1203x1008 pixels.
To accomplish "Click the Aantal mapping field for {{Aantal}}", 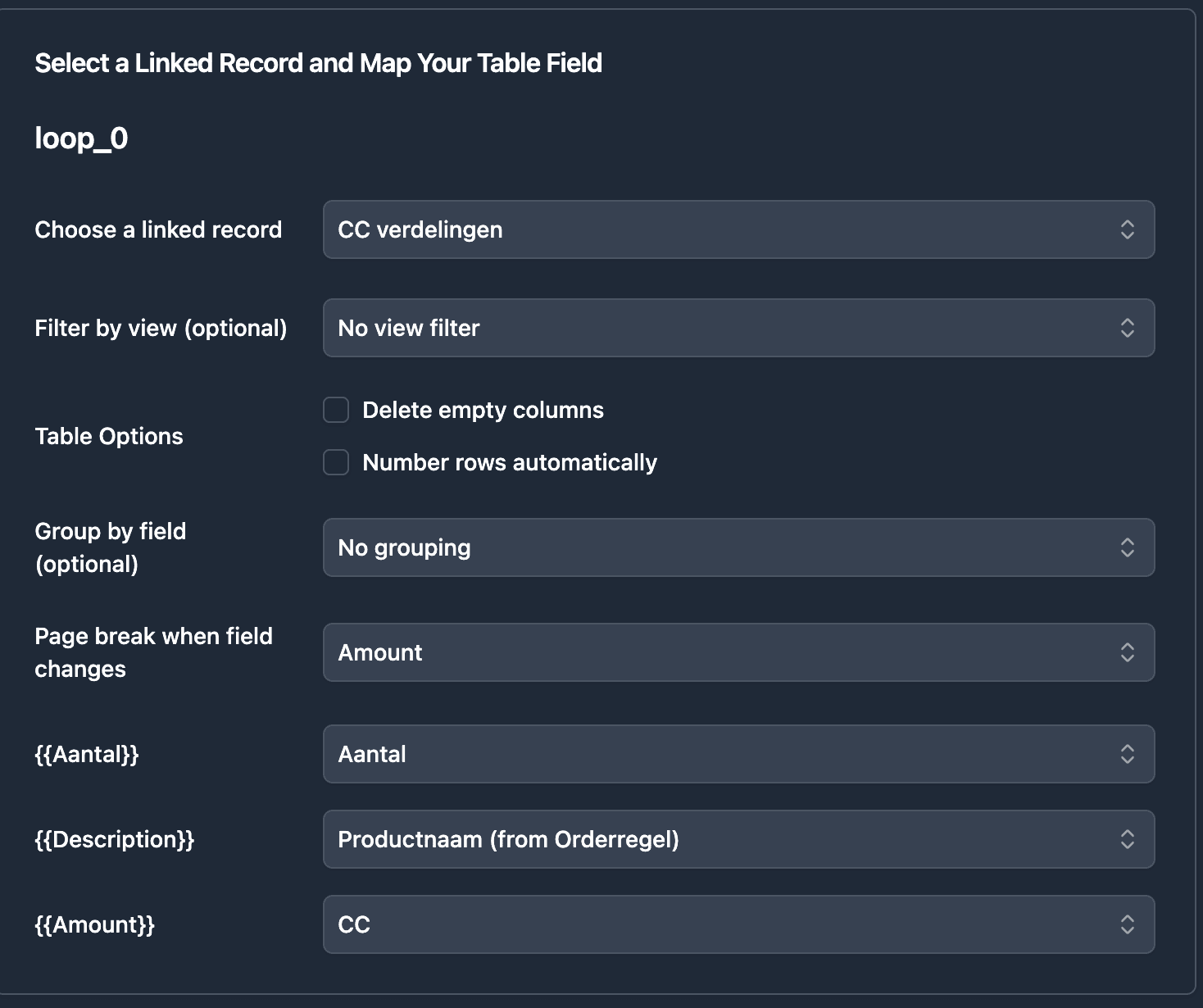I will [738, 754].
